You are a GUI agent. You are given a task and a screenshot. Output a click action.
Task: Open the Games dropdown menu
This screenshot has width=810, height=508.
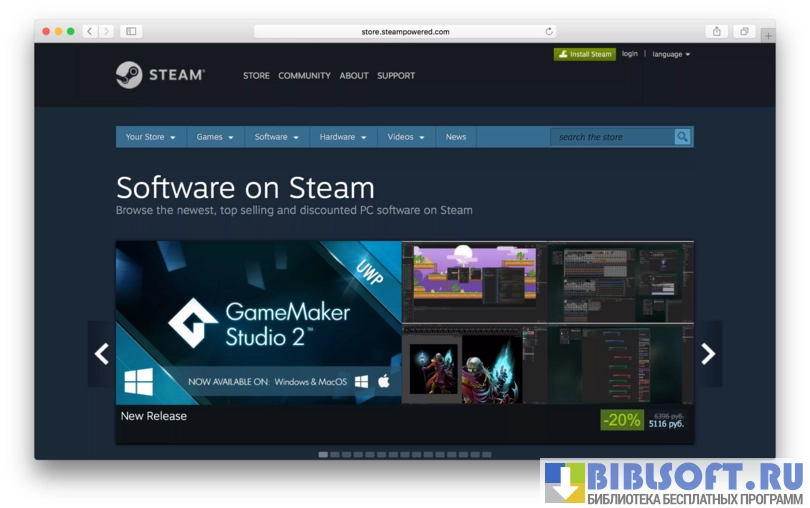tap(215, 137)
